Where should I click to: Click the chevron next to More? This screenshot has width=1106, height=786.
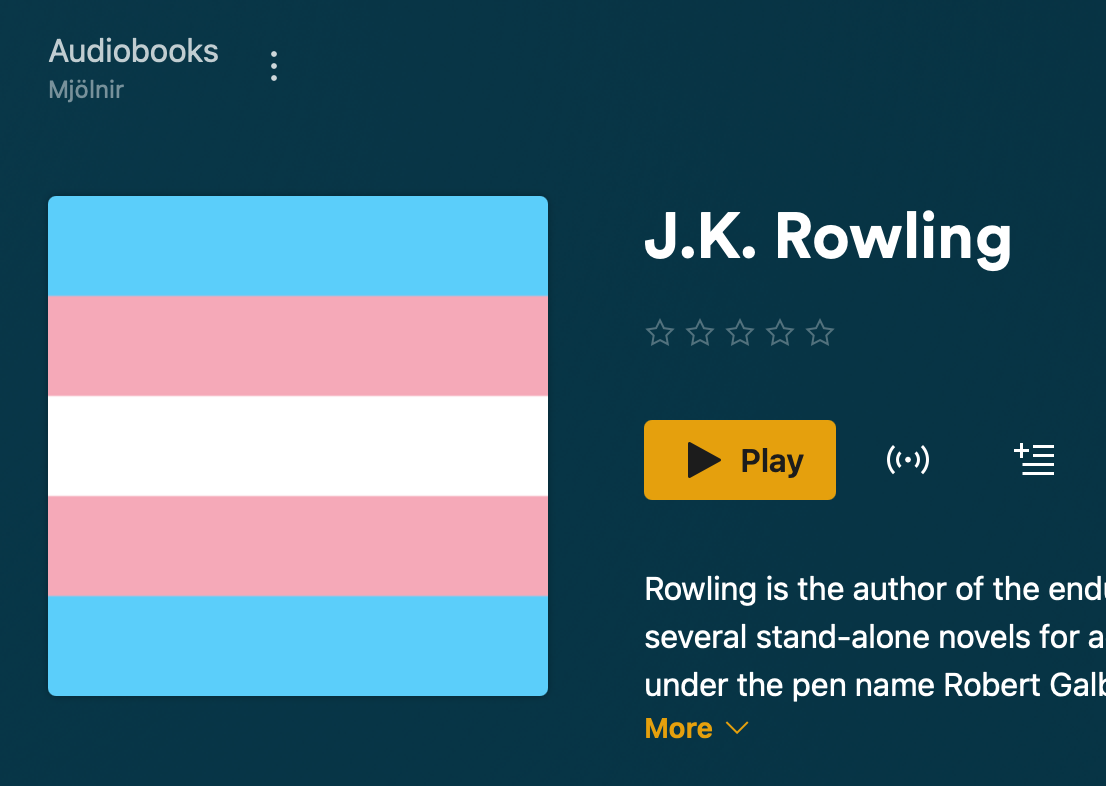(736, 728)
